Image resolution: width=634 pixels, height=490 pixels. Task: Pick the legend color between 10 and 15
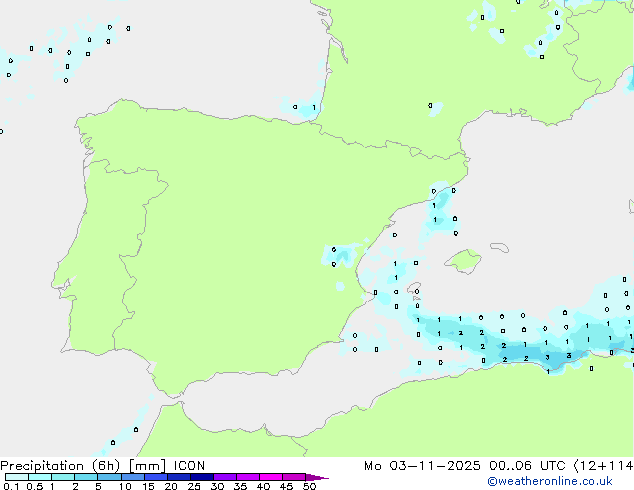(133, 477)
